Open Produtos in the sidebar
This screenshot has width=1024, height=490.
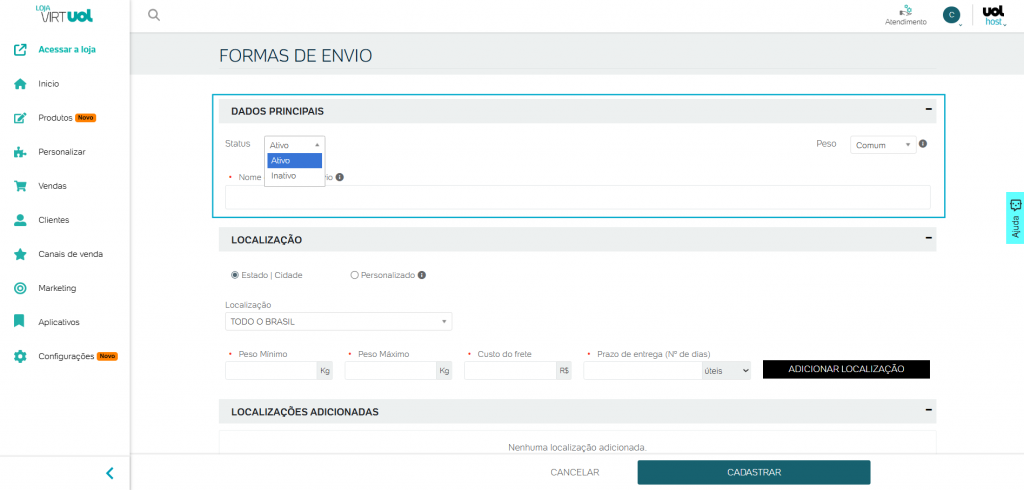click(x=55, y=118)
